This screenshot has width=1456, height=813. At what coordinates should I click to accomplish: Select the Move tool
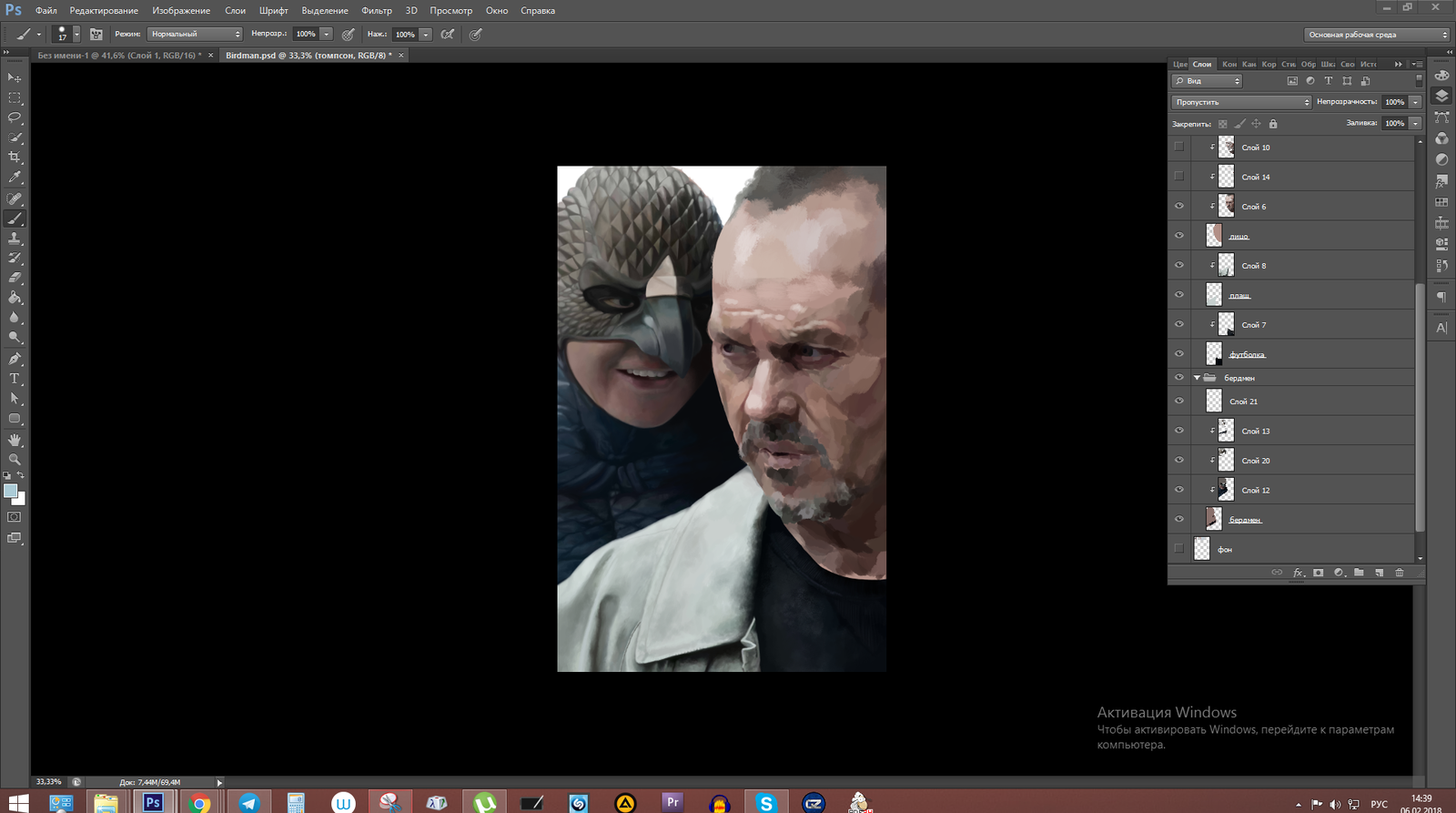coord(15,77)
